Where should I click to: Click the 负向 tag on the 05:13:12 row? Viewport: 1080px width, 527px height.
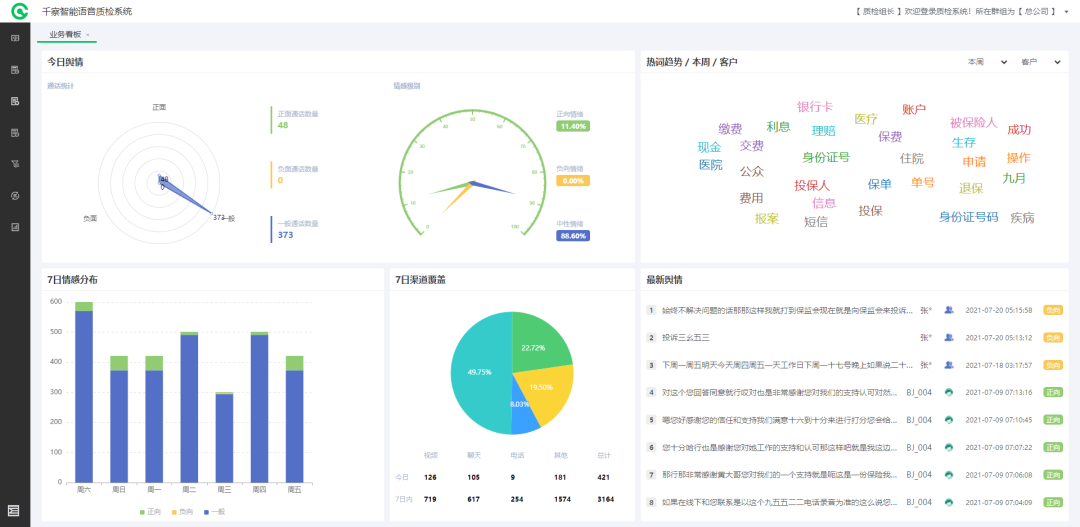pos(1052,338)
